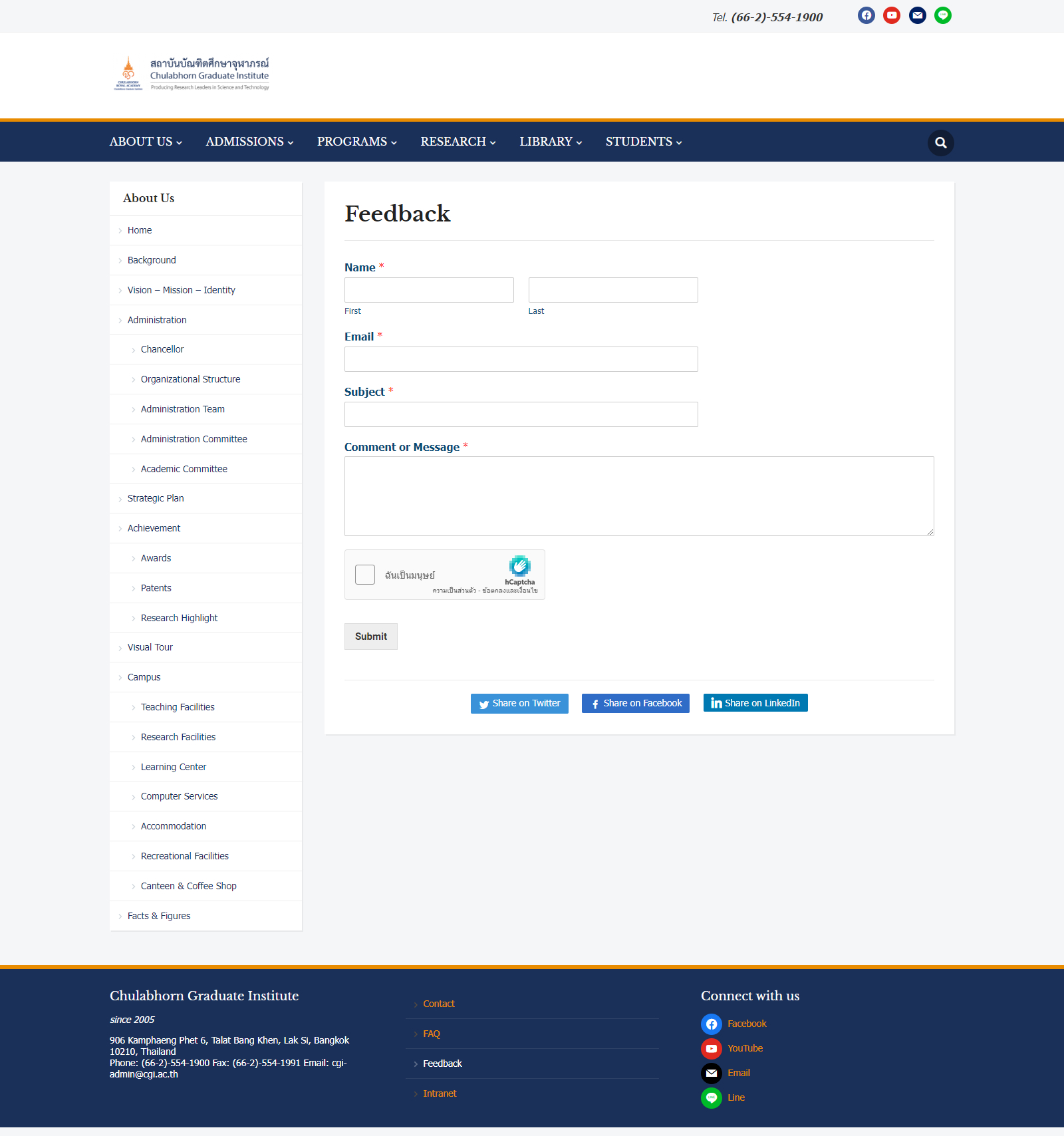1064x1136 pixels.
Task: Expand the PROGRAMS dropdown menu
Action: (356, 142)
